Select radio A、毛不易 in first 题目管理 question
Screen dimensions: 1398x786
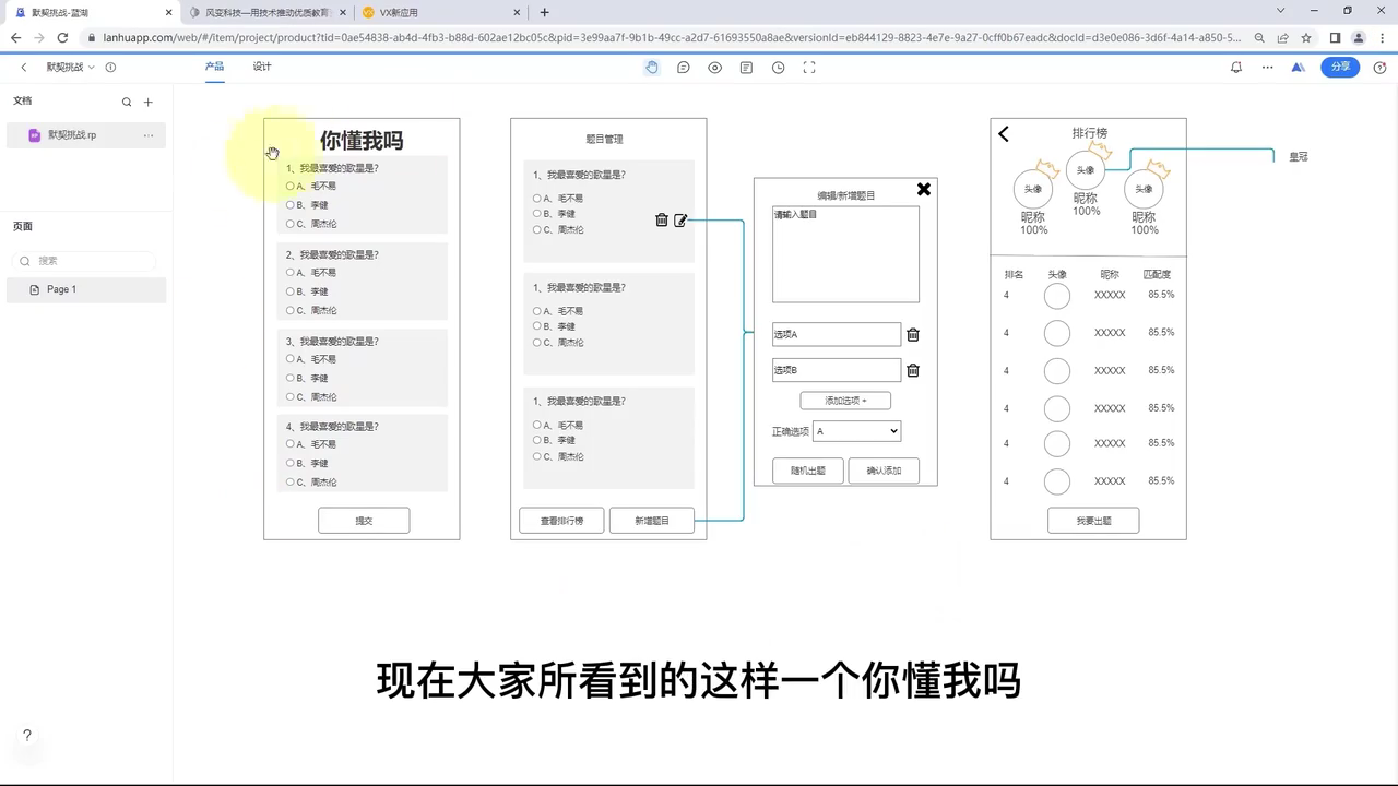click(x=537, y=198)
